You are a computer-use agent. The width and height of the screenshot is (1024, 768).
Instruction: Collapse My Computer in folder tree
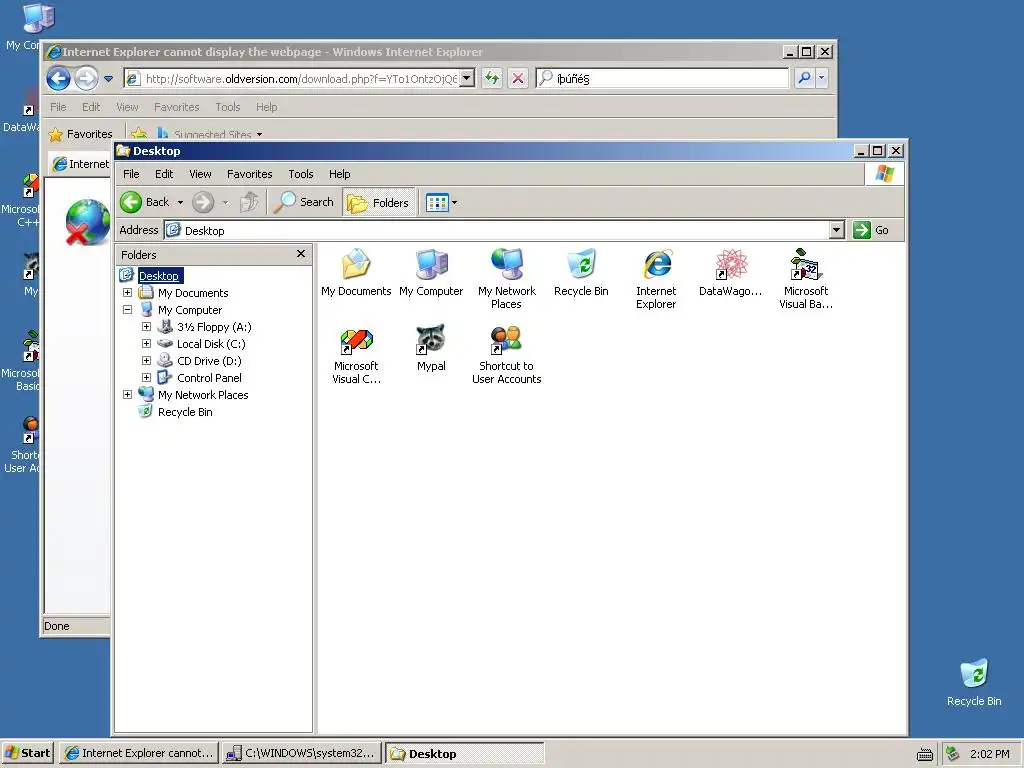127,310
